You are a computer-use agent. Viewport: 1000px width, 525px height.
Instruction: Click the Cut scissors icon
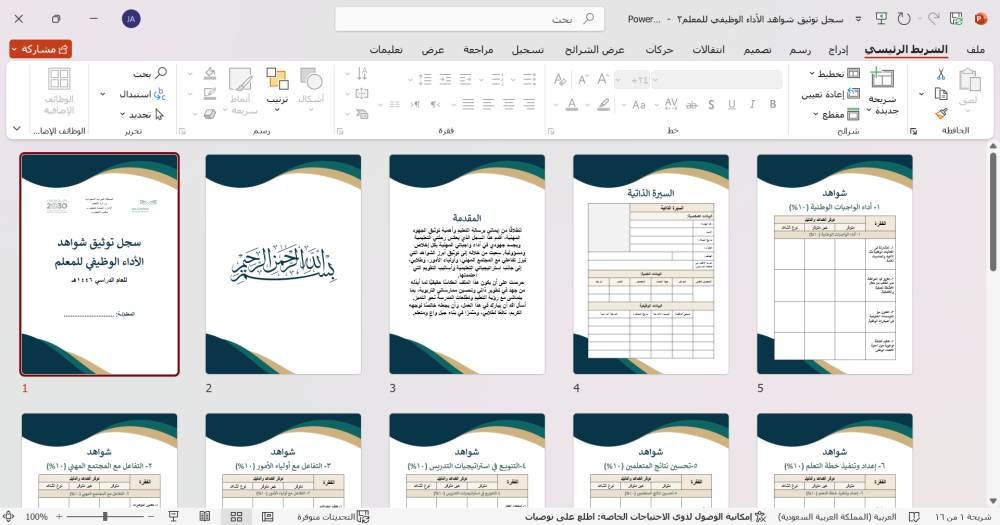pyautogui.click(x=941, y=74)
